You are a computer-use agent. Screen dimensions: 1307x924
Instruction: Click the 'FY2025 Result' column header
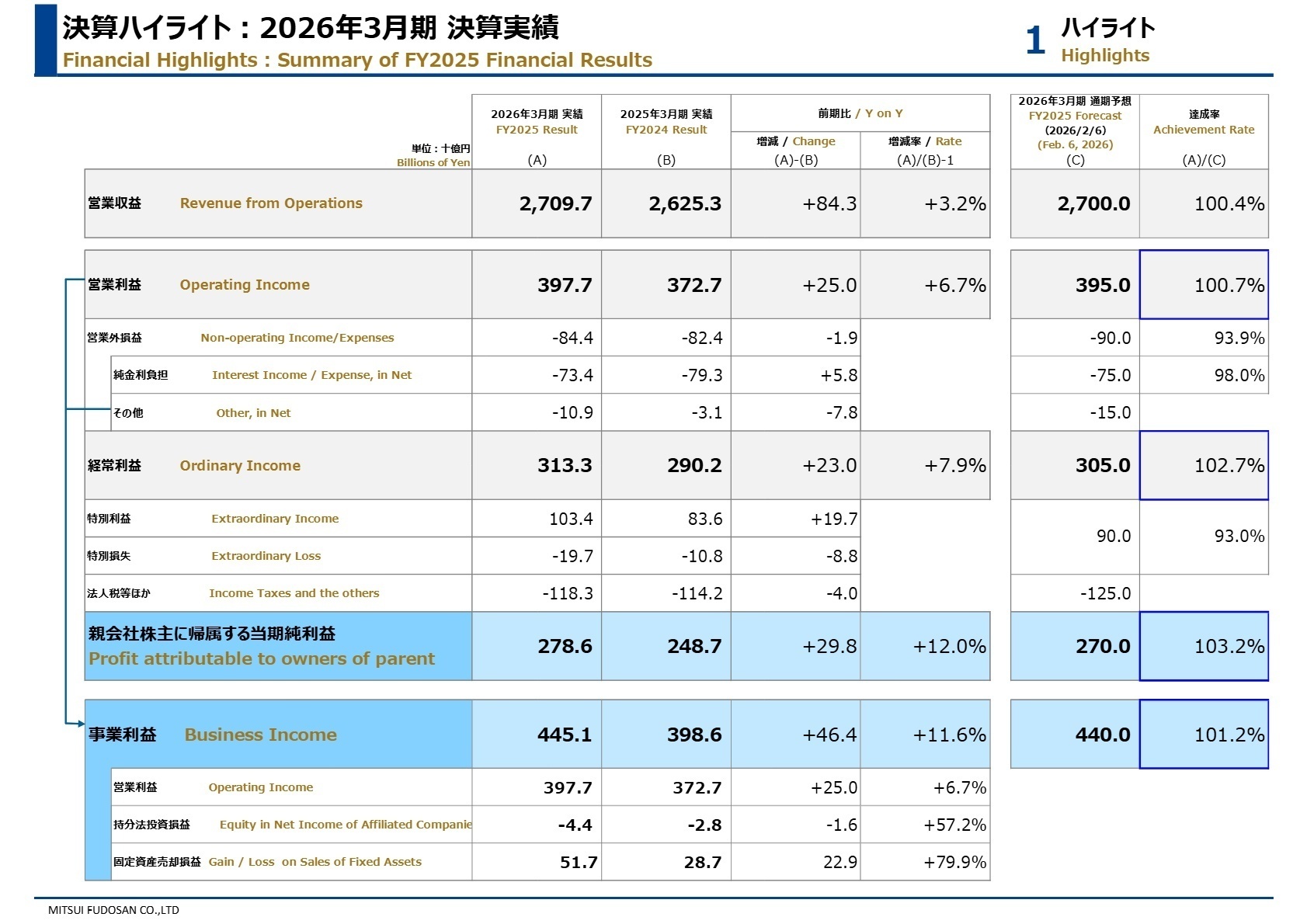tap(537, 130)
